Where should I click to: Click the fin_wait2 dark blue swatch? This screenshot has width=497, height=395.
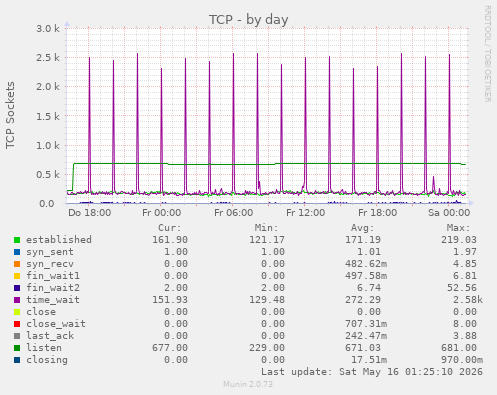pyautogui.click(x=17, y=288)
